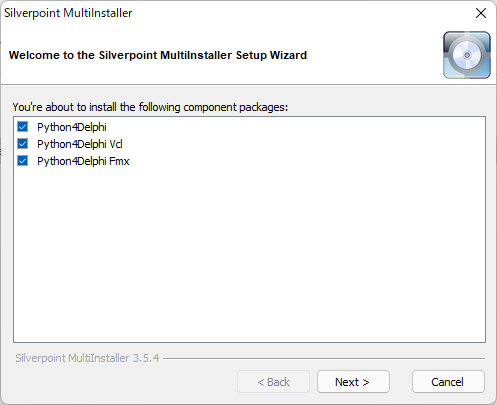Toggle the Python4Delphi Vcl checkbox
This screenshot has height=405, width=497.
click(x=23, y=144)
